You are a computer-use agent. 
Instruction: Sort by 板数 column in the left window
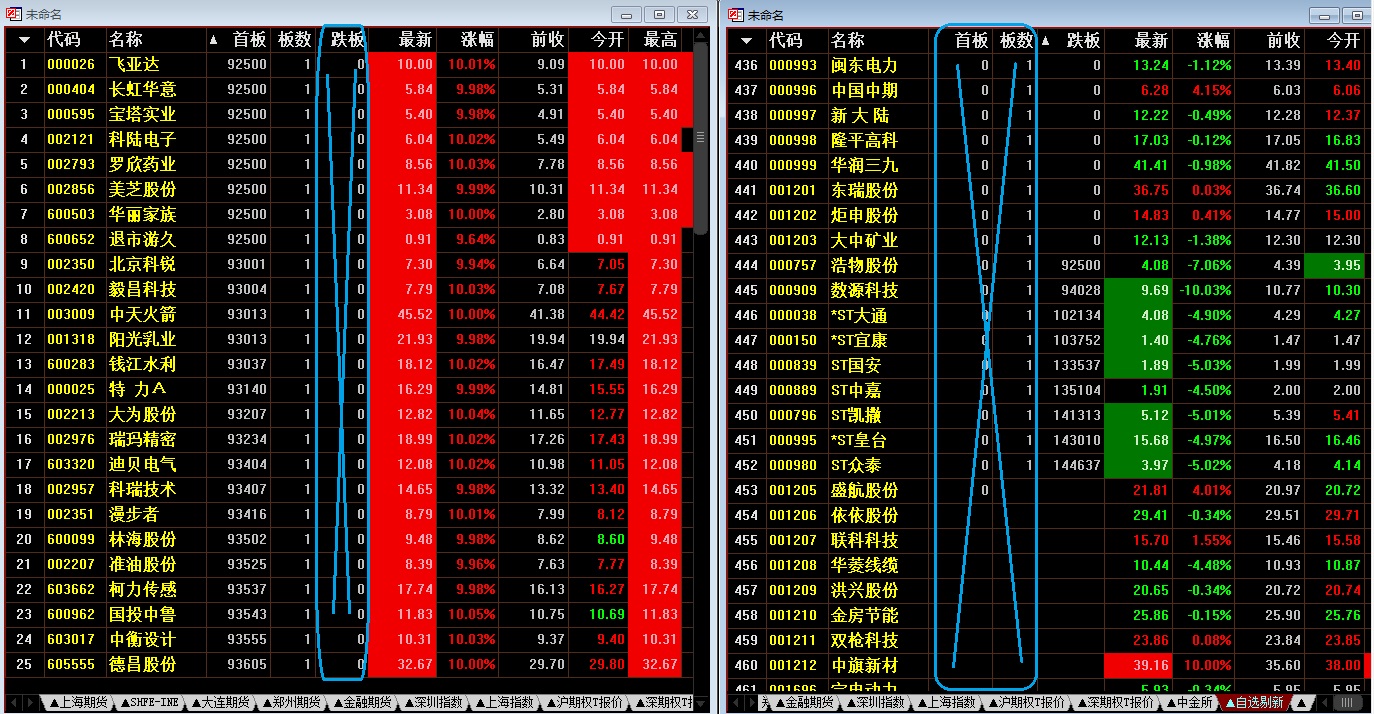click(294, 40)
